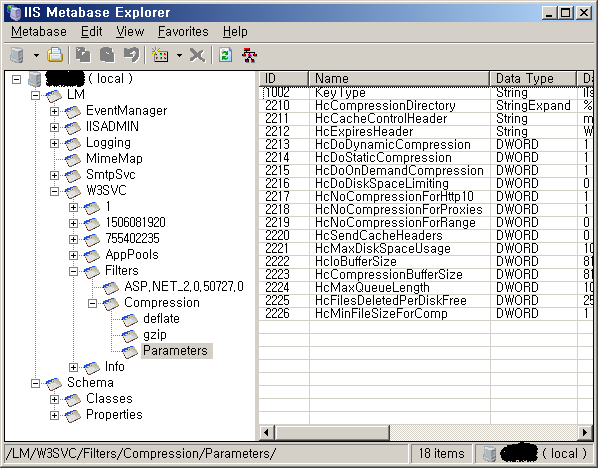The height and width of the screenshot is (468, 598).
Task: Click the local computer icon in tree
Action: click(35, 79)
